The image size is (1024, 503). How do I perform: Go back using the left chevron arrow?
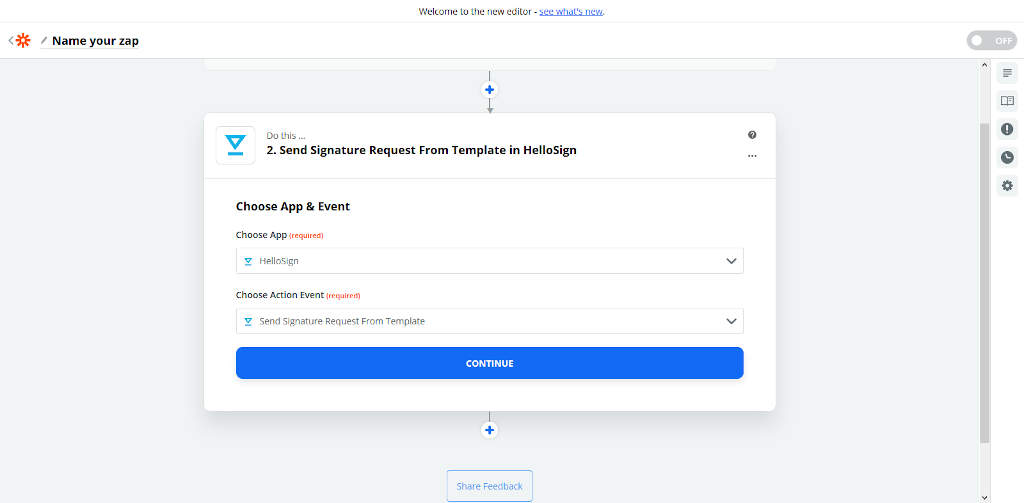[10, 41]
